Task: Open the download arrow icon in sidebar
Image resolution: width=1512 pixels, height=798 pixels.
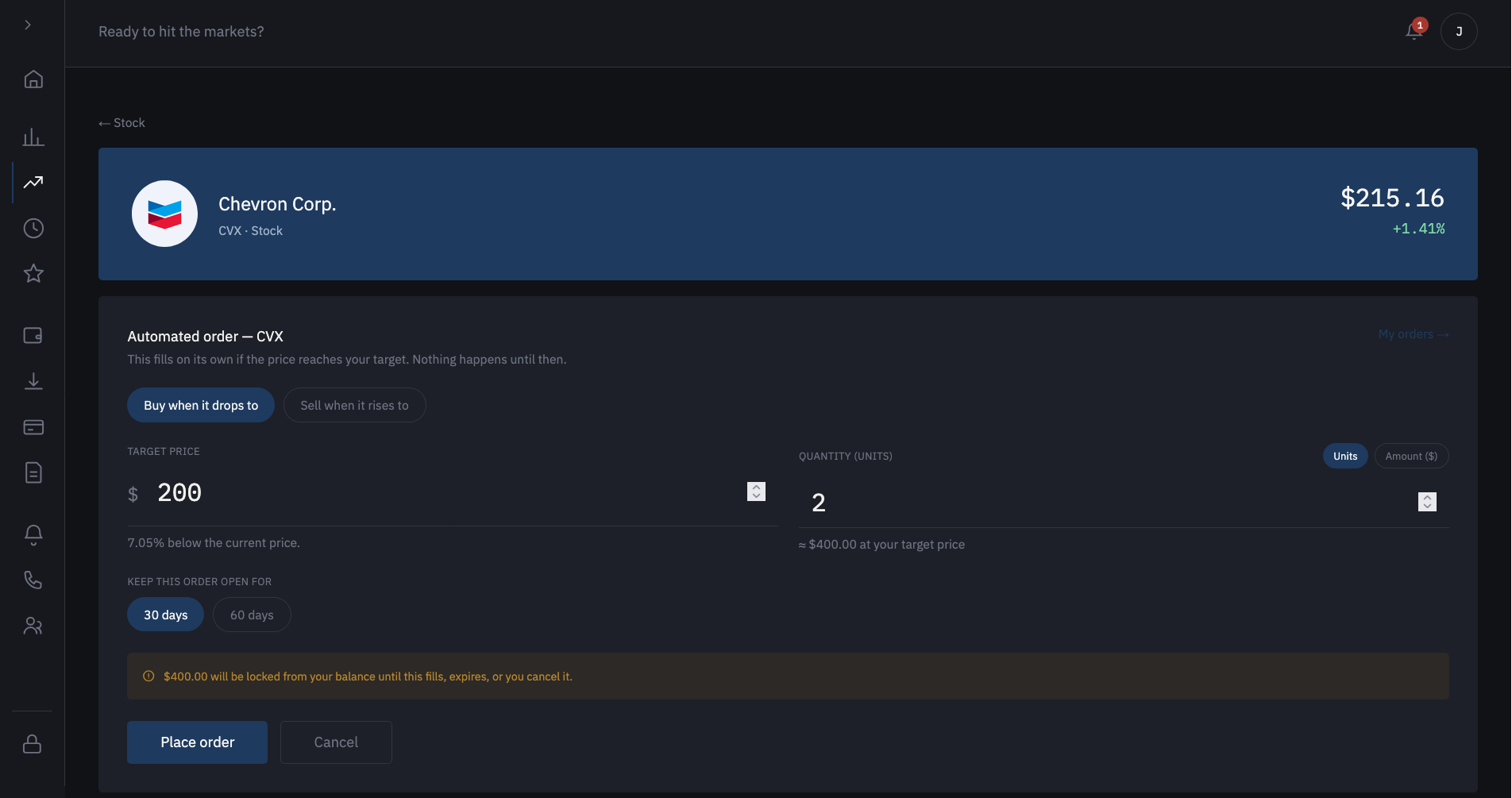Action: tap(33, 381)
